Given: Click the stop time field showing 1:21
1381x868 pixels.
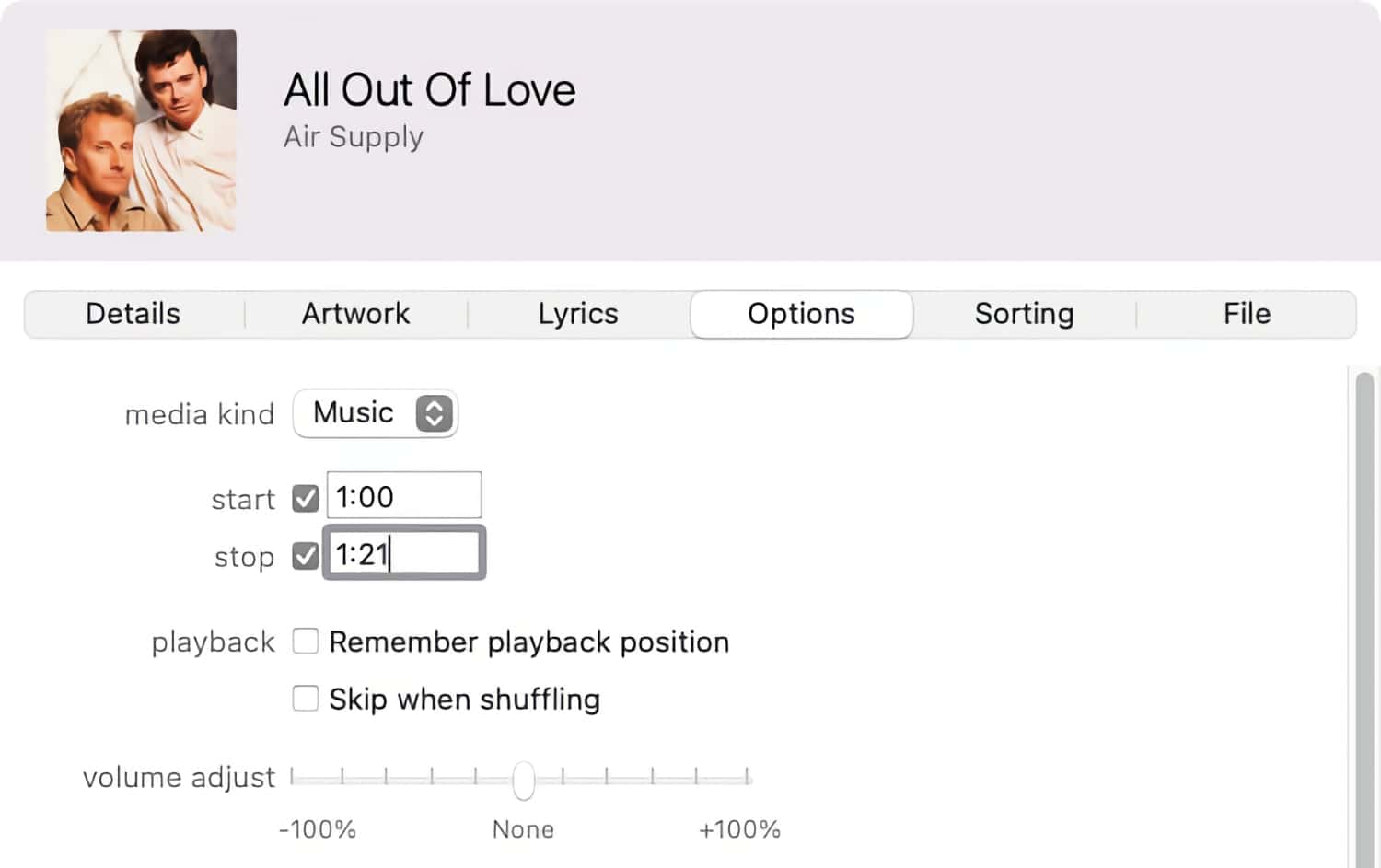Looking at the screenshot, I should click(403, 552).
